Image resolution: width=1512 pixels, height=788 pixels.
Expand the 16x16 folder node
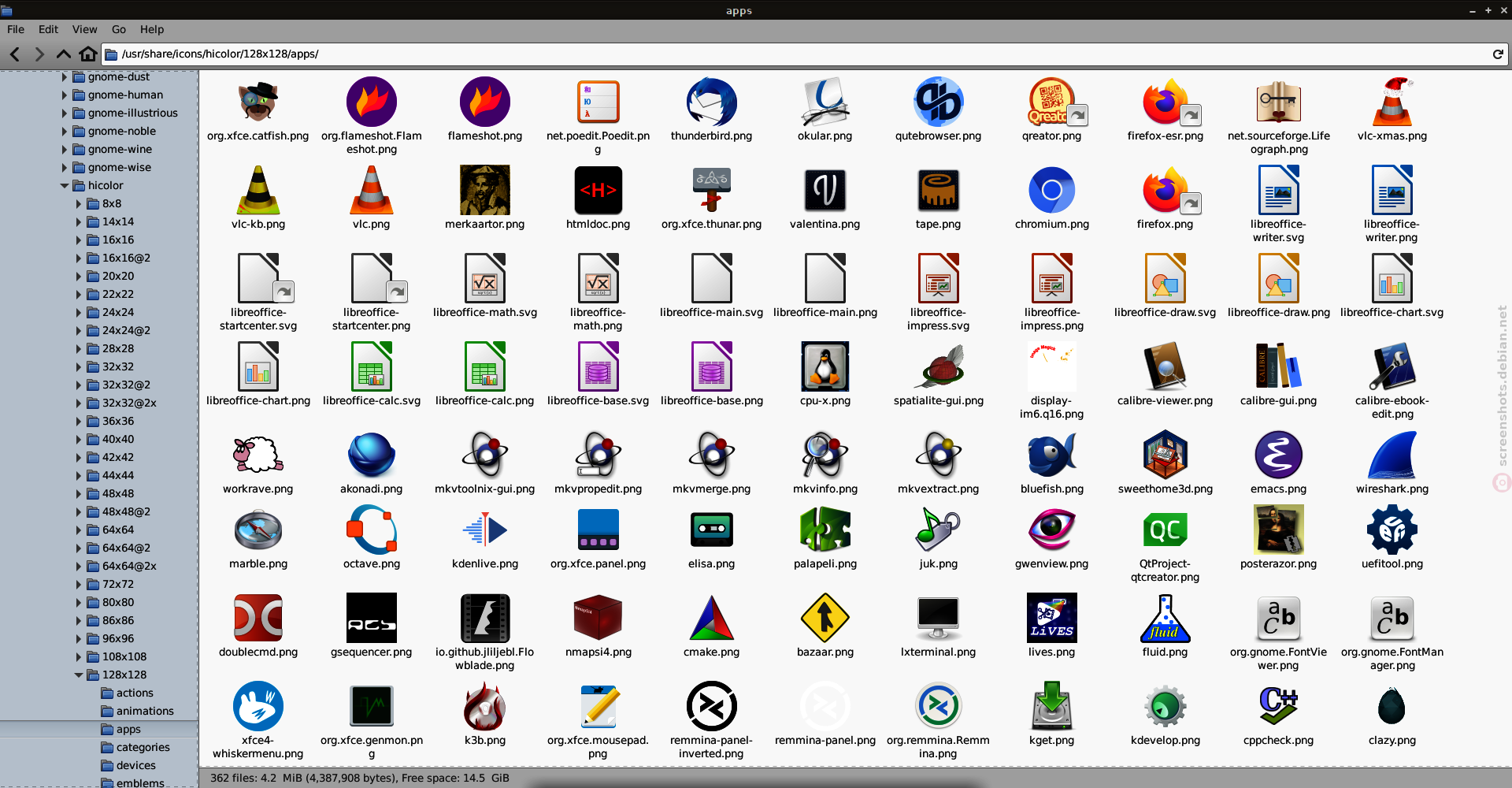79,240
